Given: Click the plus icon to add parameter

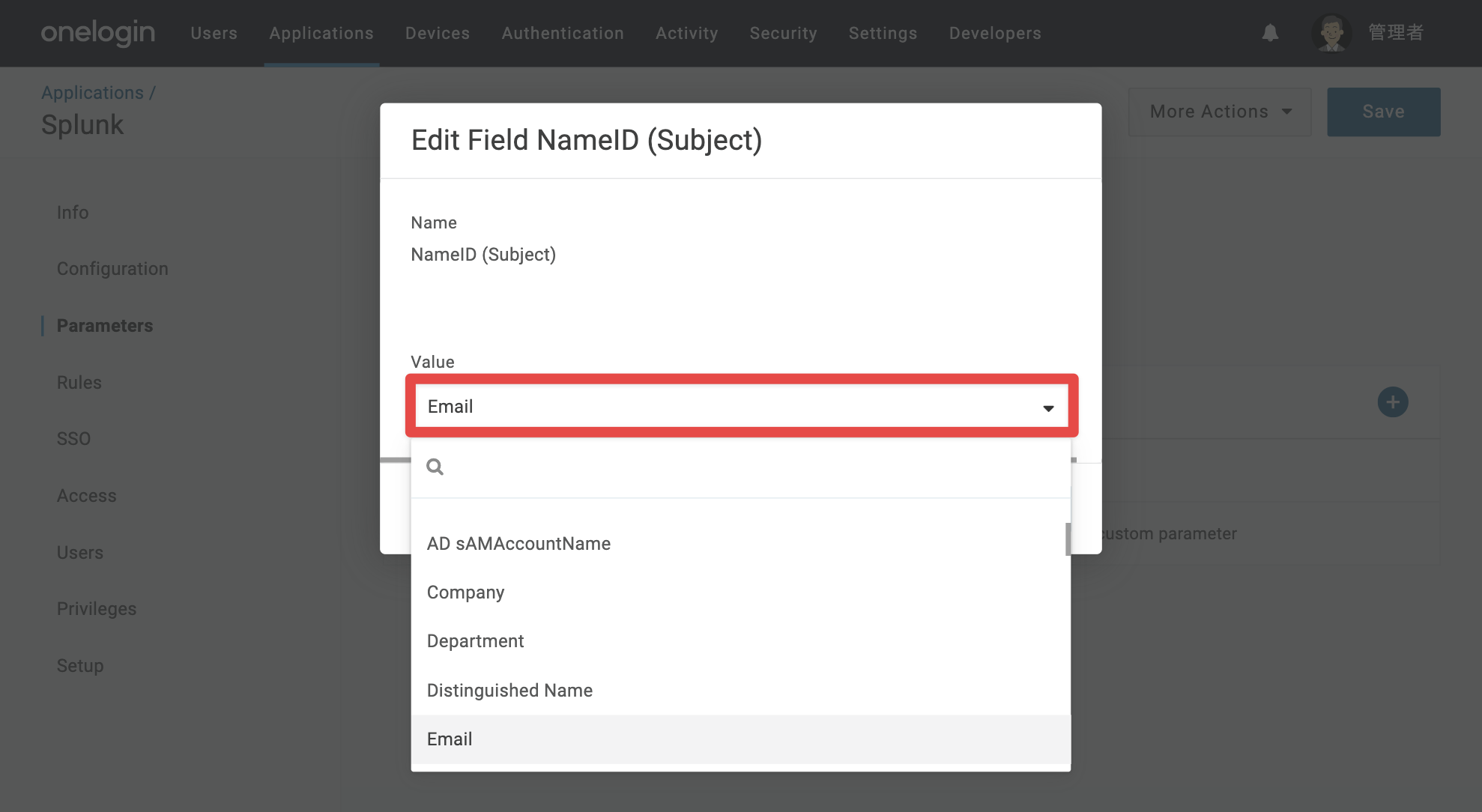Looking at the screenshot, I should pyautogui.click(x=1392, y=402).
